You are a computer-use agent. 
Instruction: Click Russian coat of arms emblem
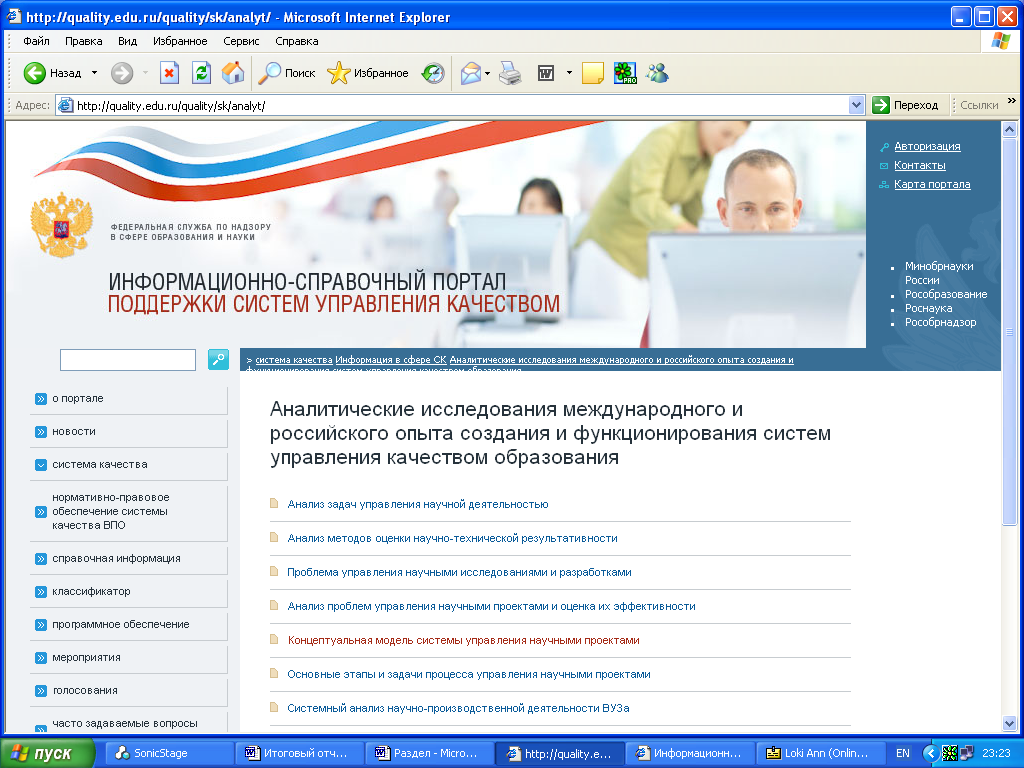(x=61, y=224)
